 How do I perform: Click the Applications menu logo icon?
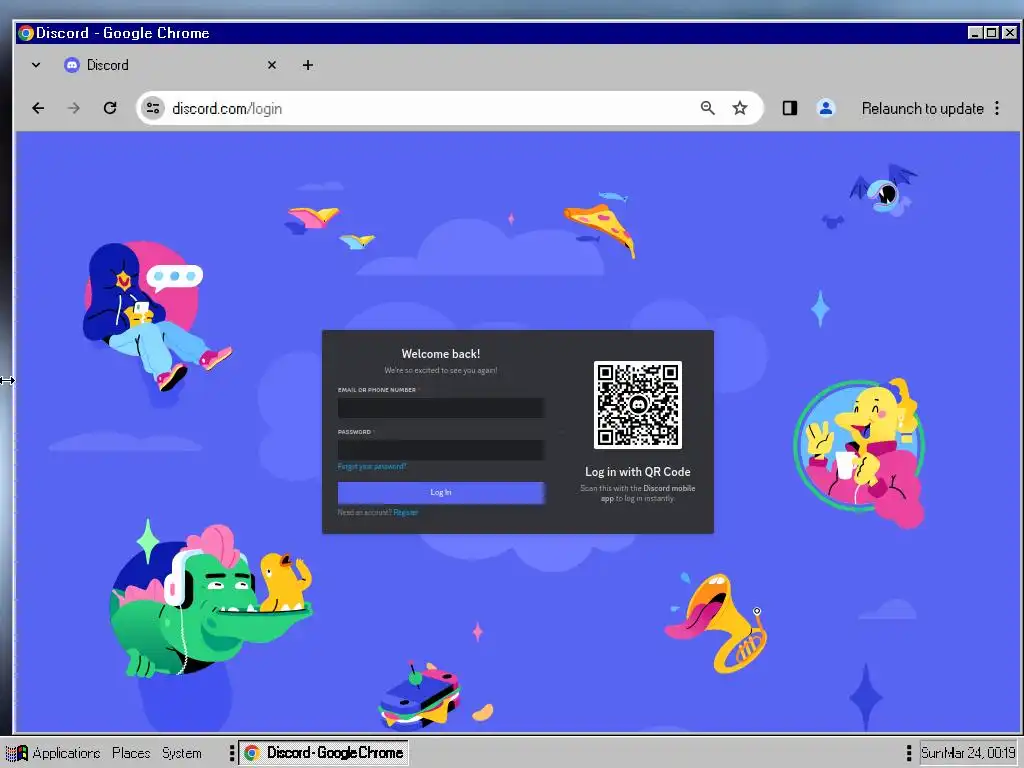[x=17, y=753]
